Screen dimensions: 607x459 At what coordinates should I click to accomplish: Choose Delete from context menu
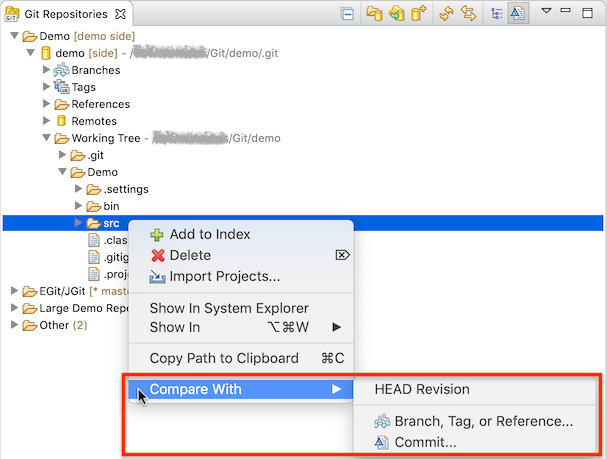pos(241,255)
